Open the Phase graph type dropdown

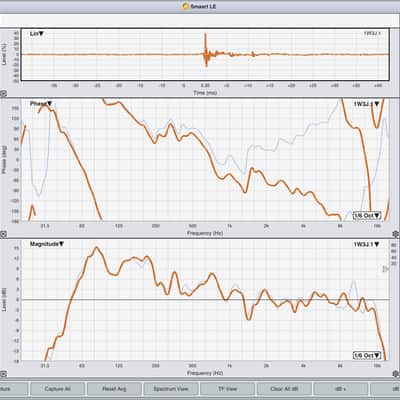[x=41, y=104]
